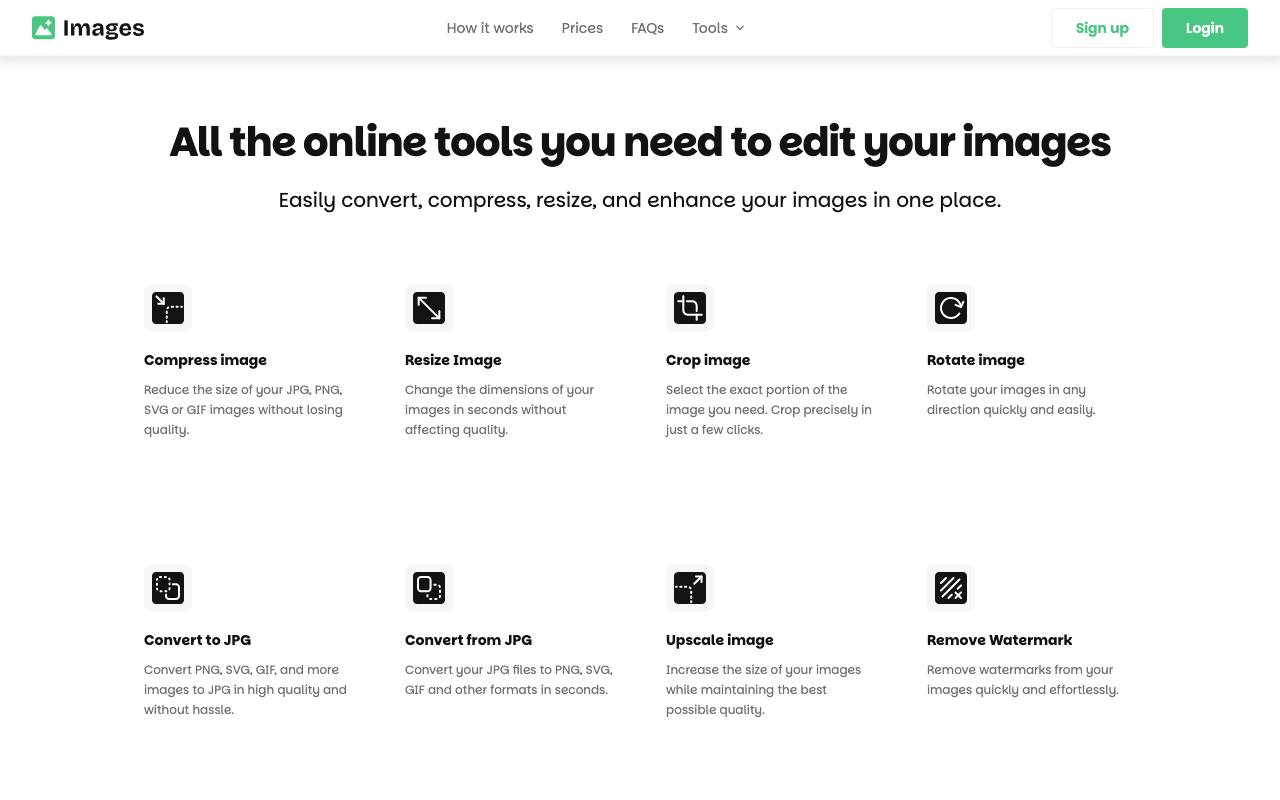Click 'Select the exact portion' description
1280x800 pixels.
pyautogui.click(x=769, y=410)
